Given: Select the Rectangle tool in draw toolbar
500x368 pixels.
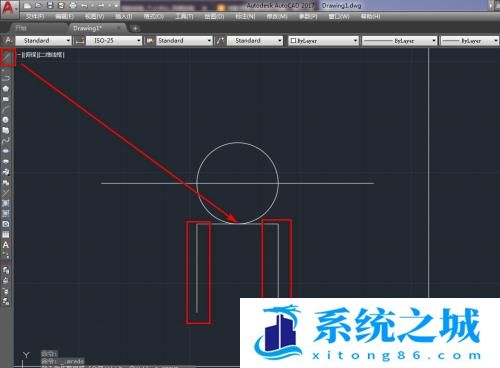Looking at the screenshot, I should click(6, 99).
